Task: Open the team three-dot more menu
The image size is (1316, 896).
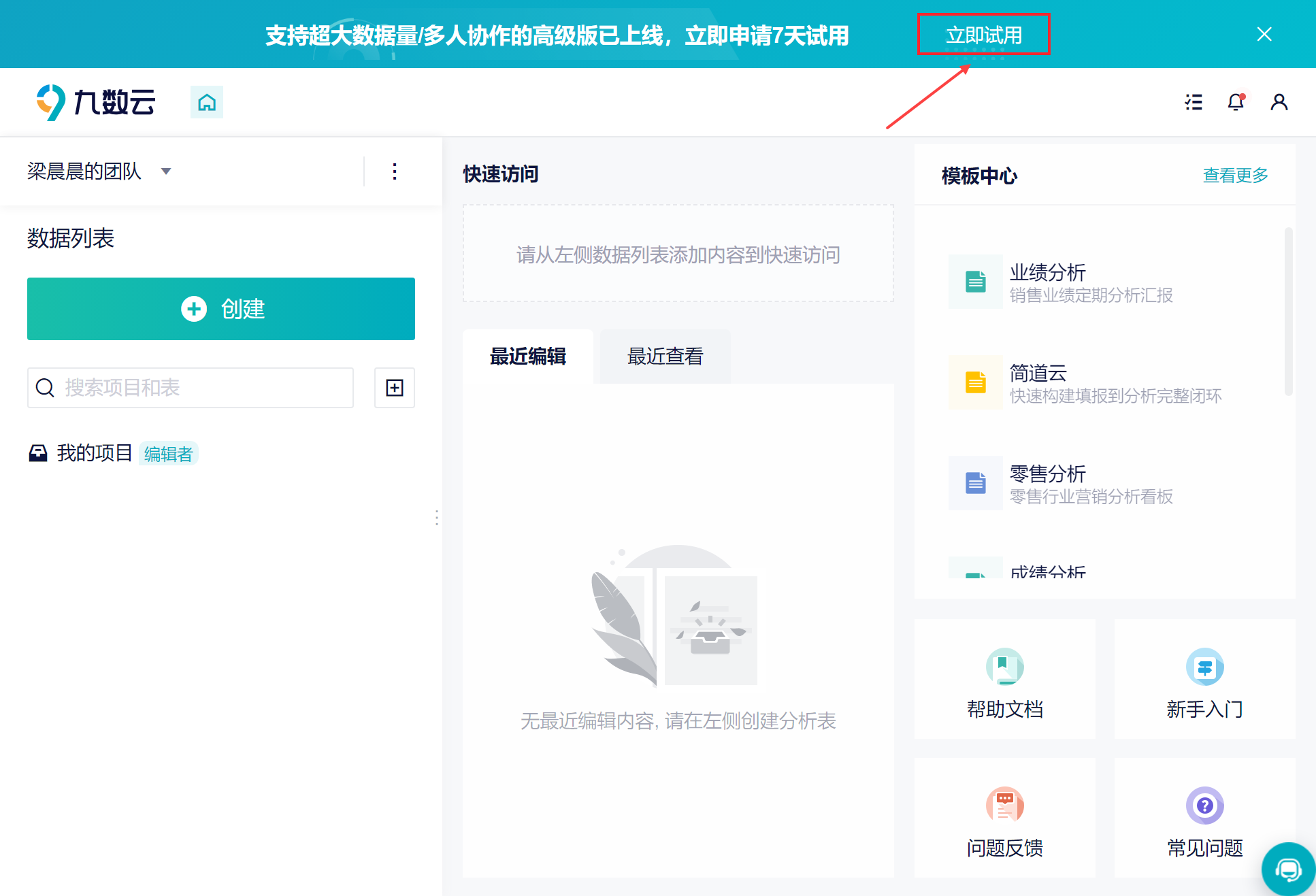Action: (x=395, y=171)
